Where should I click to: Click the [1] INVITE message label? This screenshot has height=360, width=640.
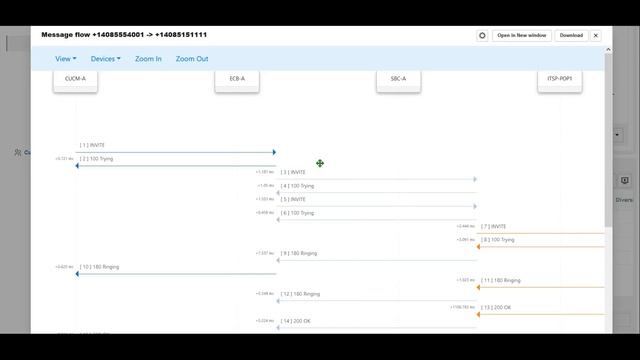point(92,145)
